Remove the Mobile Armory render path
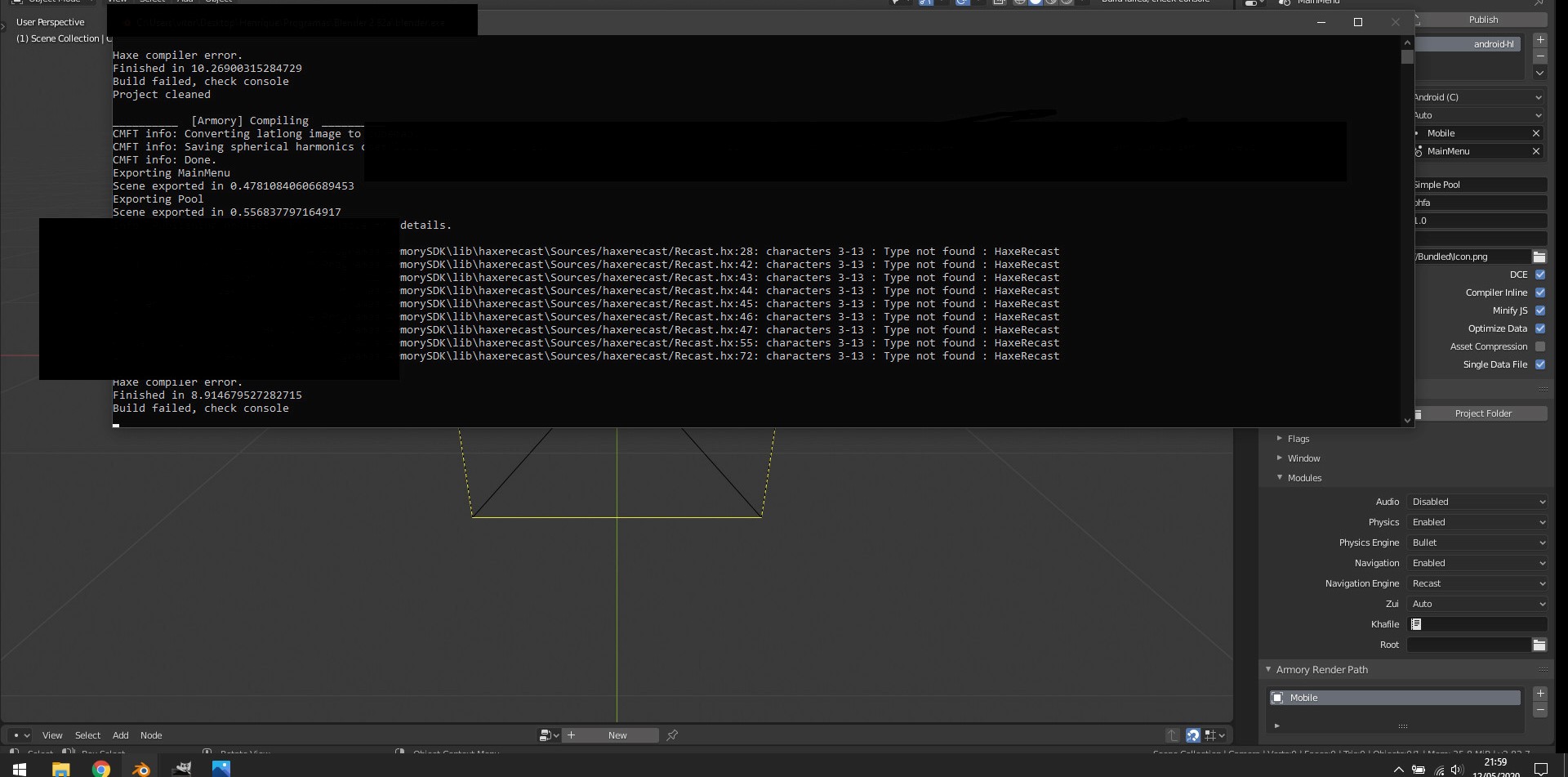 [x=1540, y=710]
